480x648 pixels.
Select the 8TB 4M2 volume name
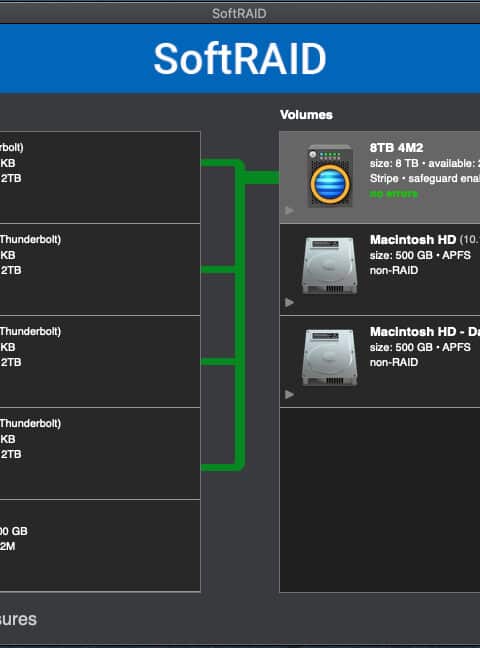(x=396, y=148)
